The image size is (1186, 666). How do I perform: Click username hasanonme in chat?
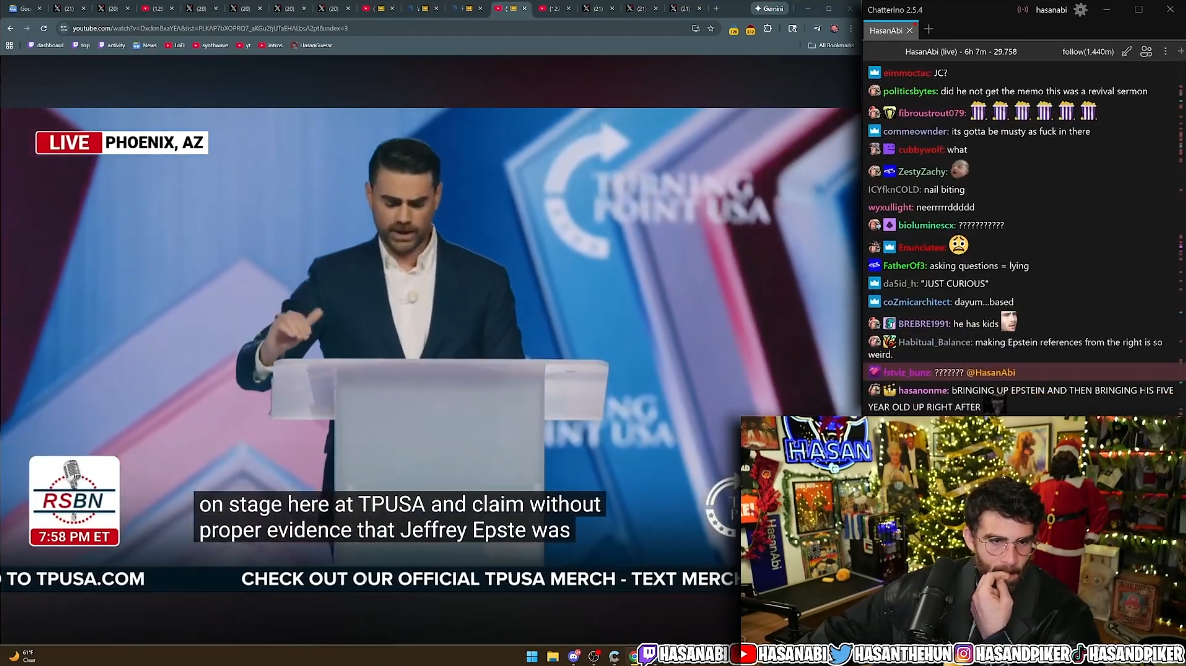click(924, 391)
